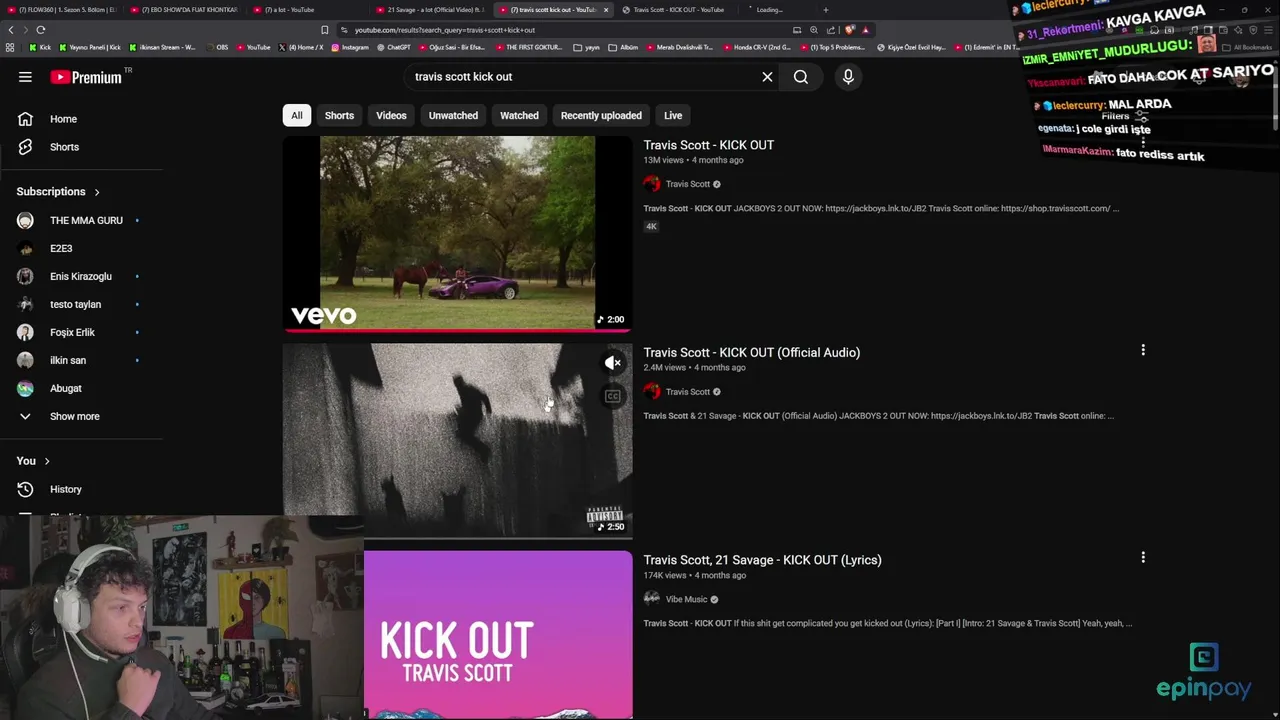Open the Kick bookmark

point(39,47)
